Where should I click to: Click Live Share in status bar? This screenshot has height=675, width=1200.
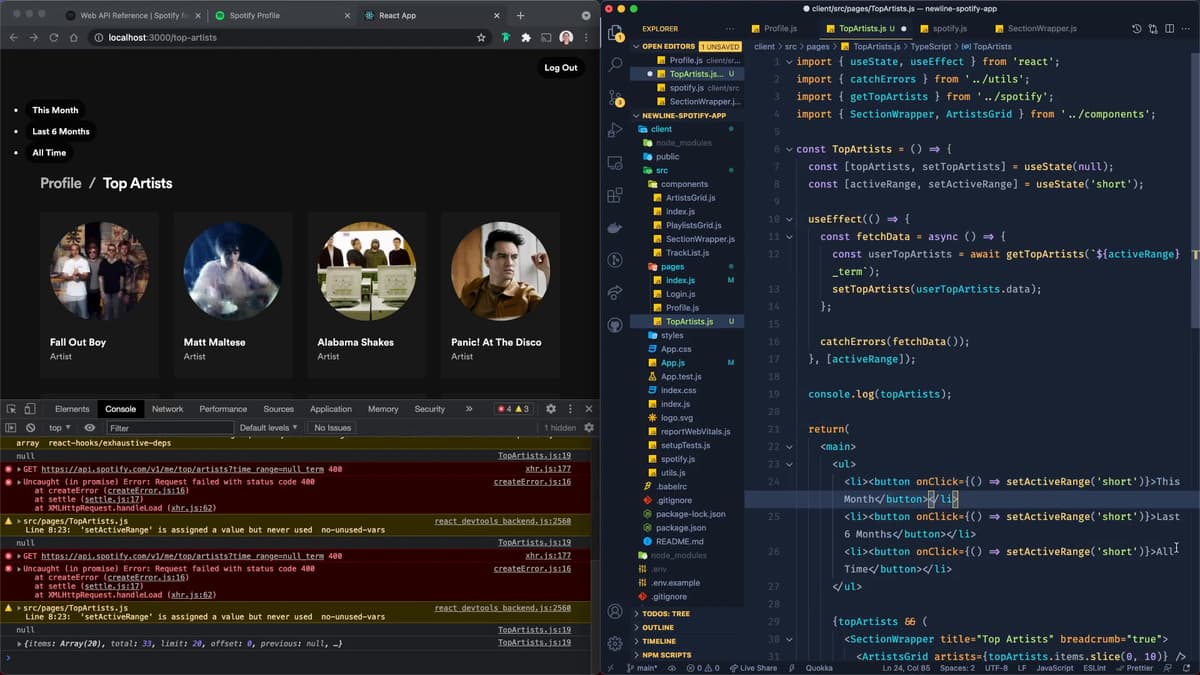(752, 668)
